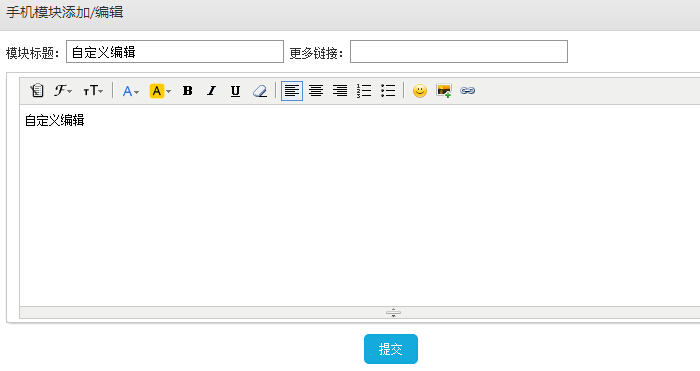This screenshot has height=371, width=700.
Task: Open the blue text color dropdown
Action: click(130, 91)
